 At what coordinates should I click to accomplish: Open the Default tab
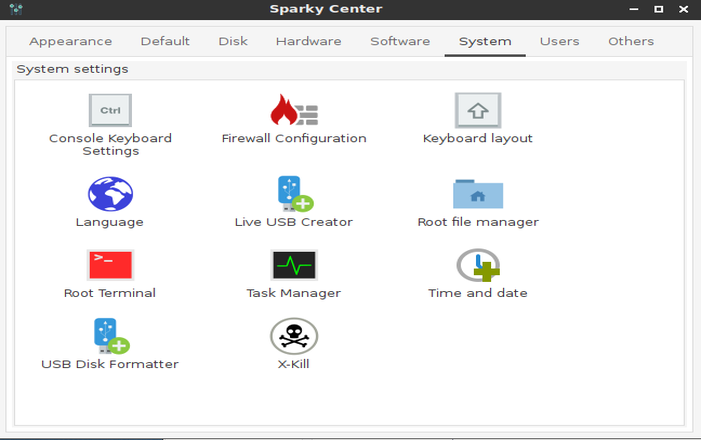coord(165,42)
